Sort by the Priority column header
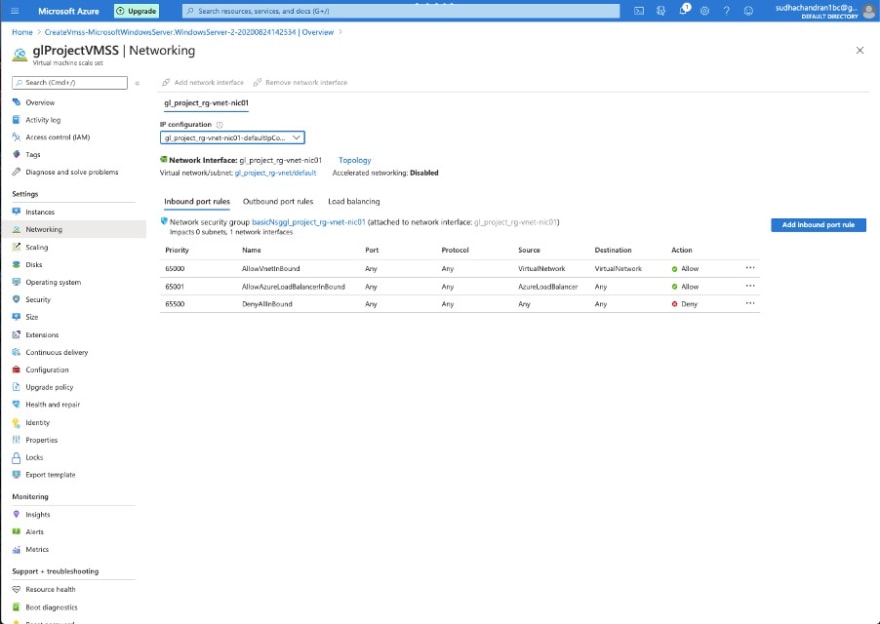 click(177, 250)
